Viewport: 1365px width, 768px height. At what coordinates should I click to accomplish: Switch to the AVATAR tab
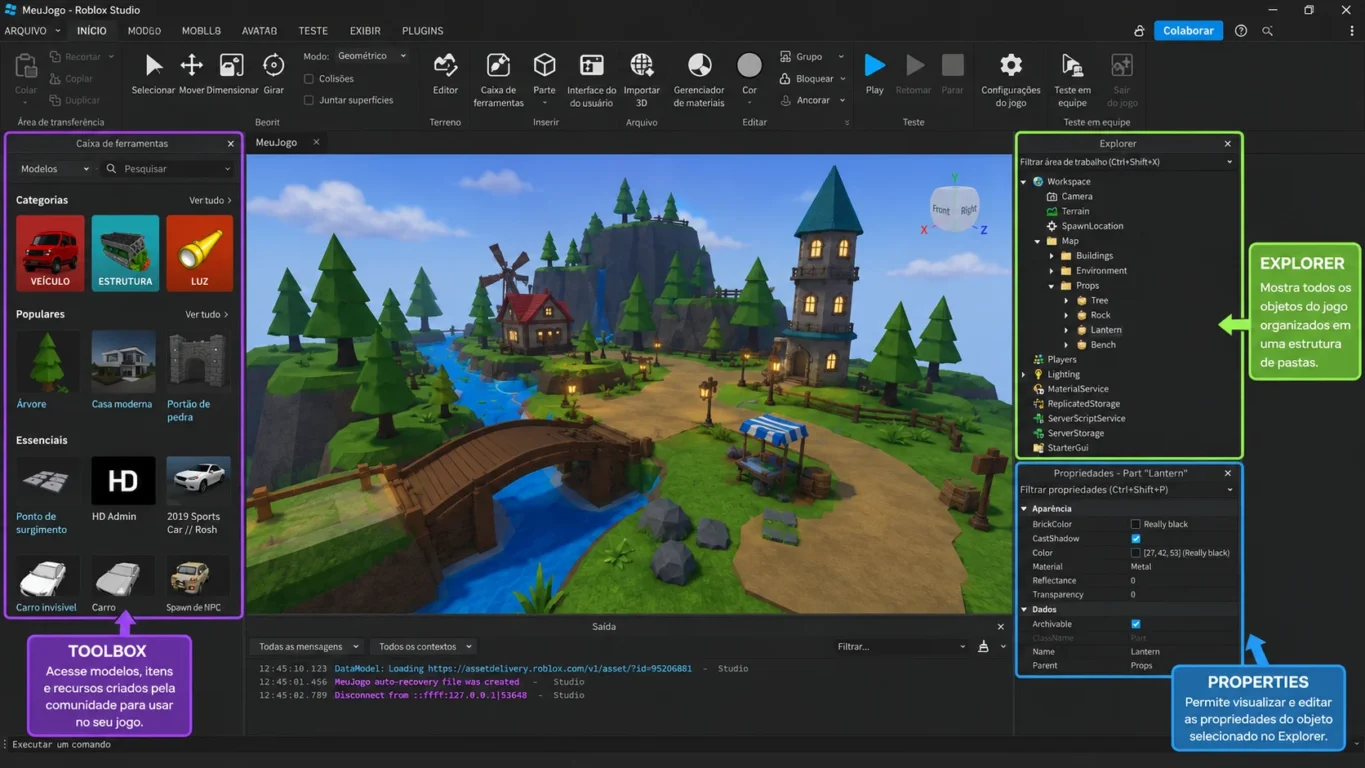pyautogui.click(x=259, y=31)
